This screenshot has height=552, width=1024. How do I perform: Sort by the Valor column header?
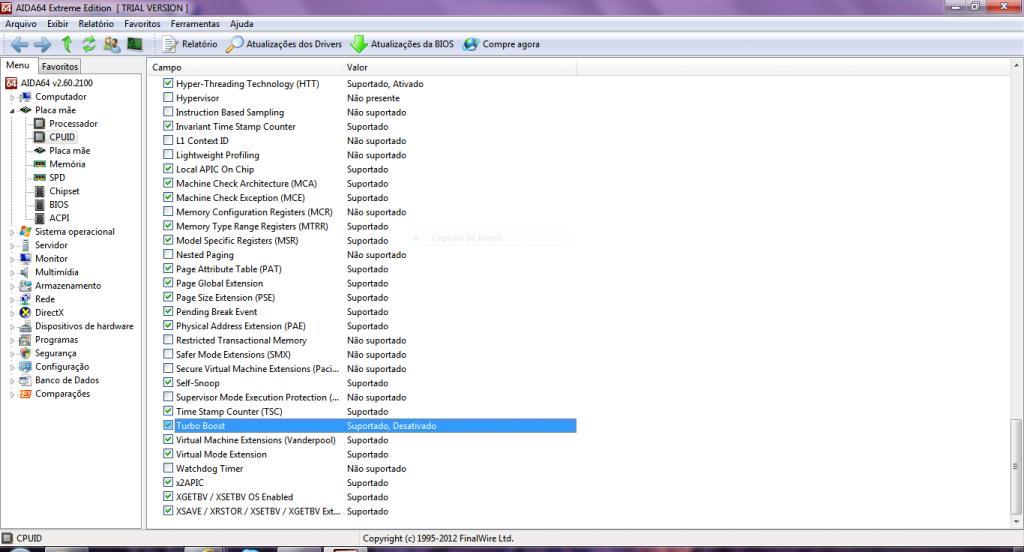click(460, 67)
